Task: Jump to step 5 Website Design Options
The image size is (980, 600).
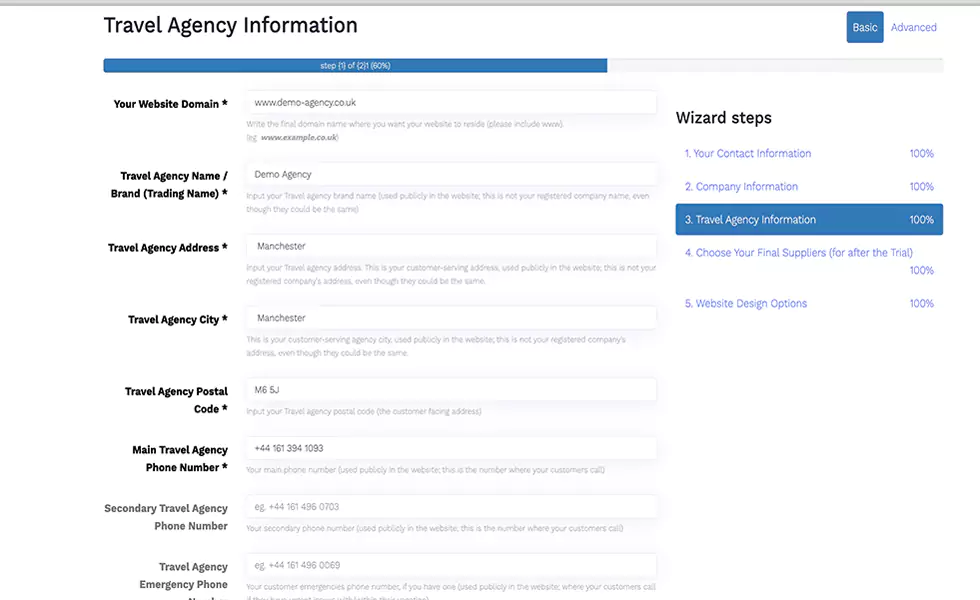Action: [745, 304]
